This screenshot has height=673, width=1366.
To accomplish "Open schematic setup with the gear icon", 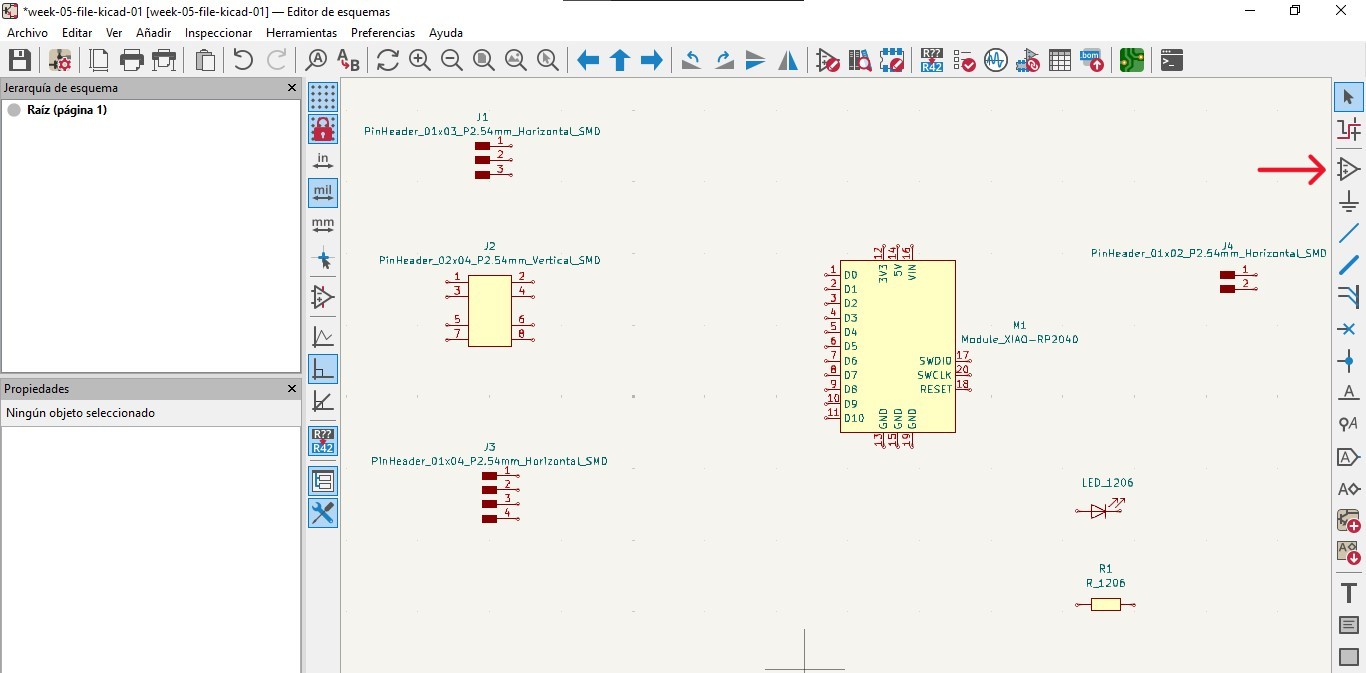I will pos(60,60).
